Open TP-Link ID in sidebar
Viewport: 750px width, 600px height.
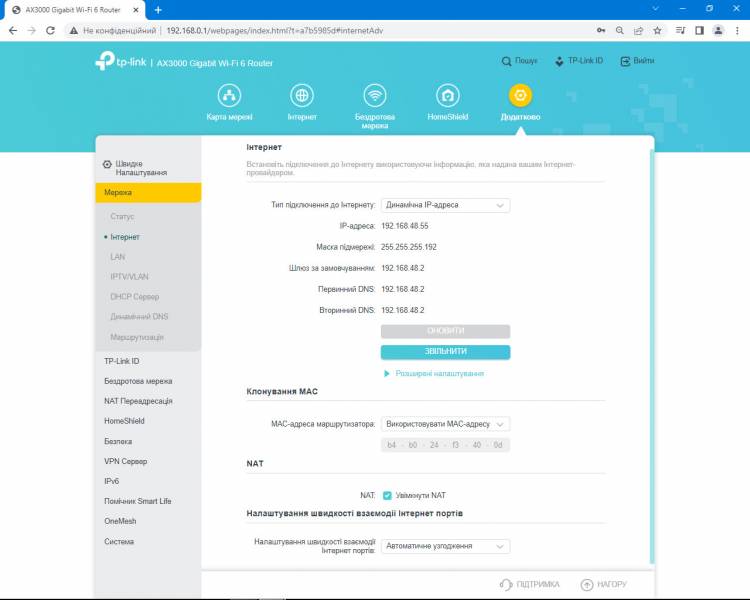click(x=121, y=361)
